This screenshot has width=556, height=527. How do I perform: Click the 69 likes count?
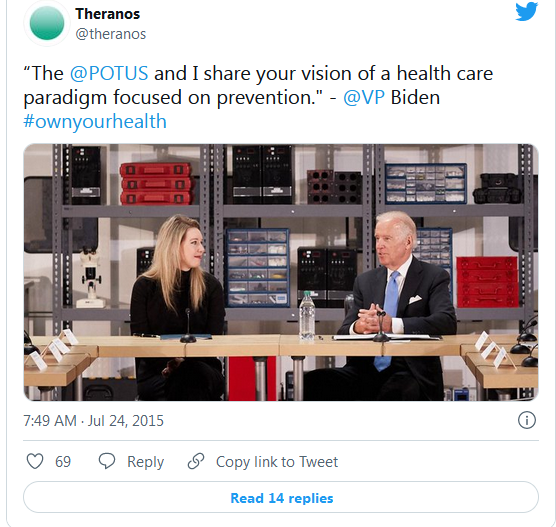(x=63, y=462)
